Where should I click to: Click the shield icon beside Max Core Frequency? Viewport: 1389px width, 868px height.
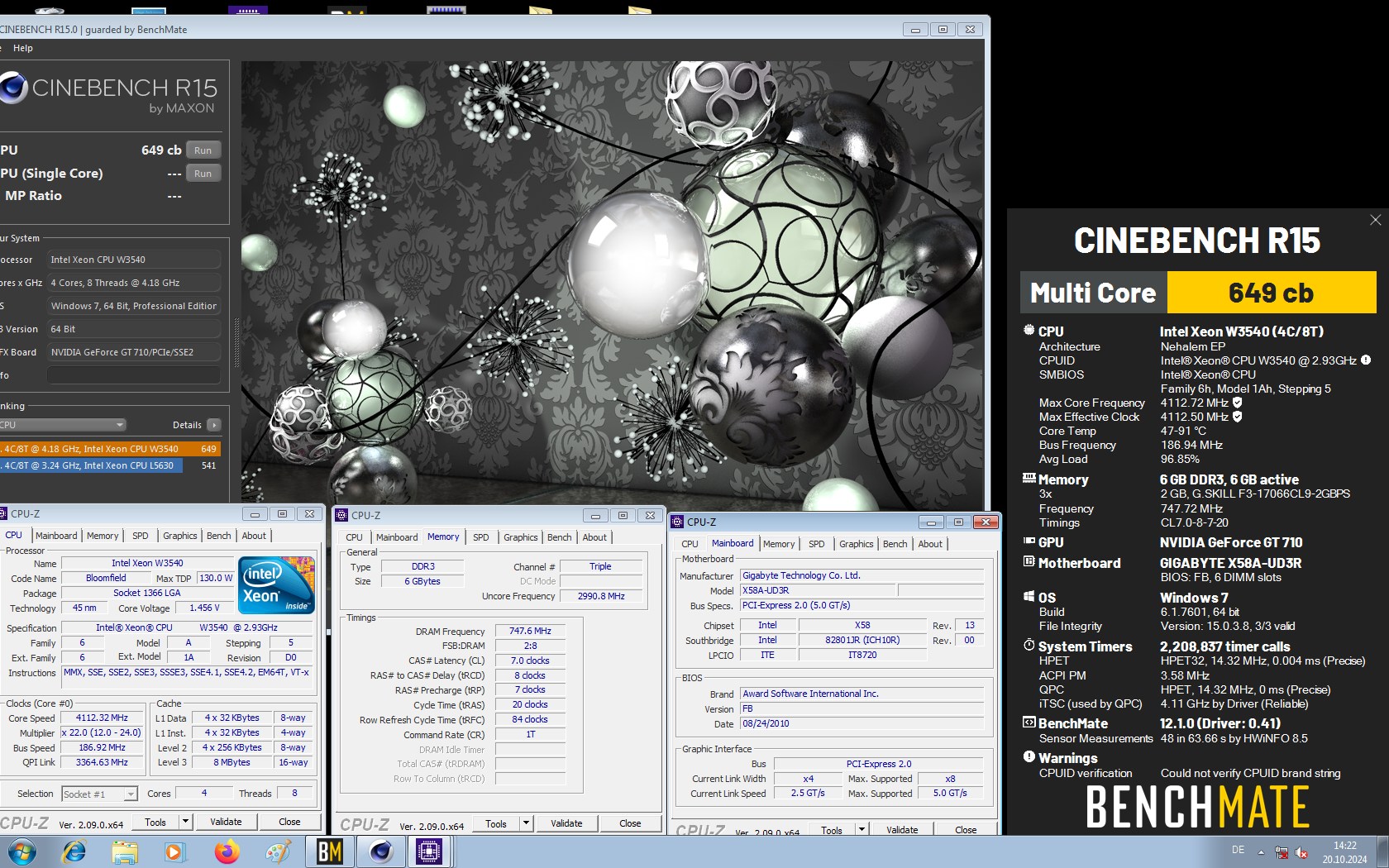[x=1237, y=403]
